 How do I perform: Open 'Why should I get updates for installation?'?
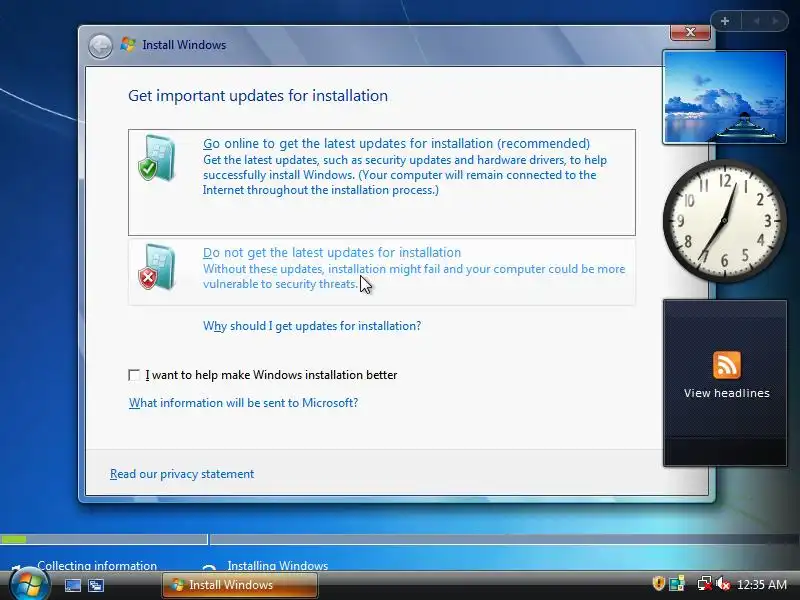312,326
